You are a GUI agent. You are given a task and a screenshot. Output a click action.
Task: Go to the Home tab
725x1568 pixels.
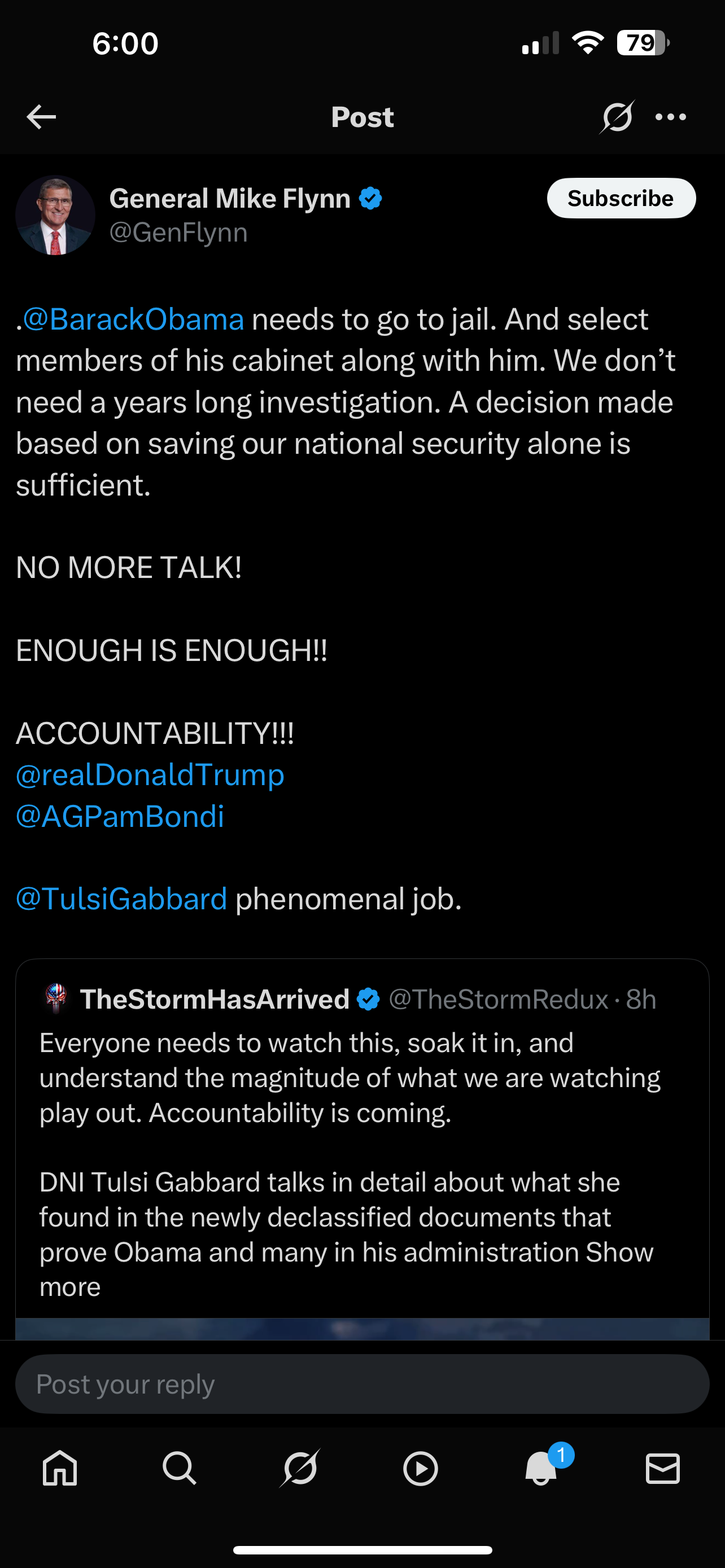pos(60,1469)
